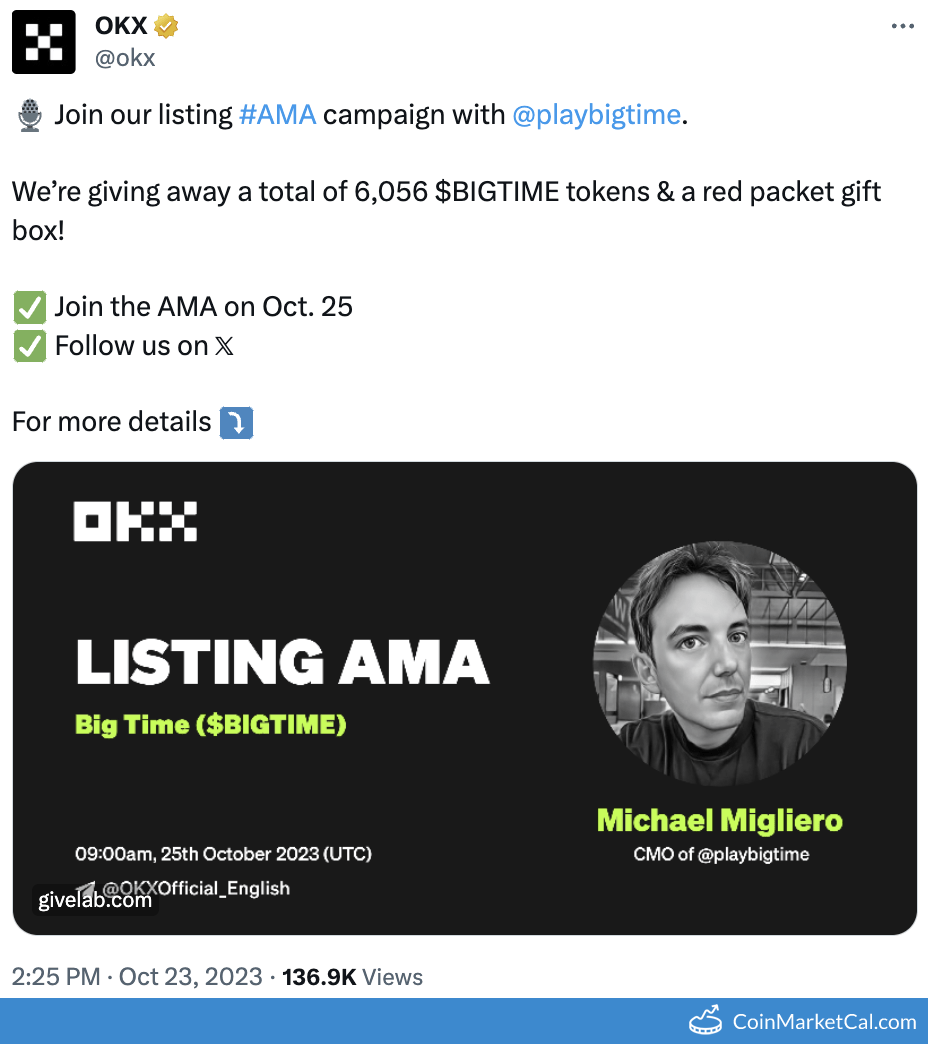The width and height of the screenshot is (928, 1044).
Task: Click the green checkmark beside Follow us
Action: [x=29, y=346]
